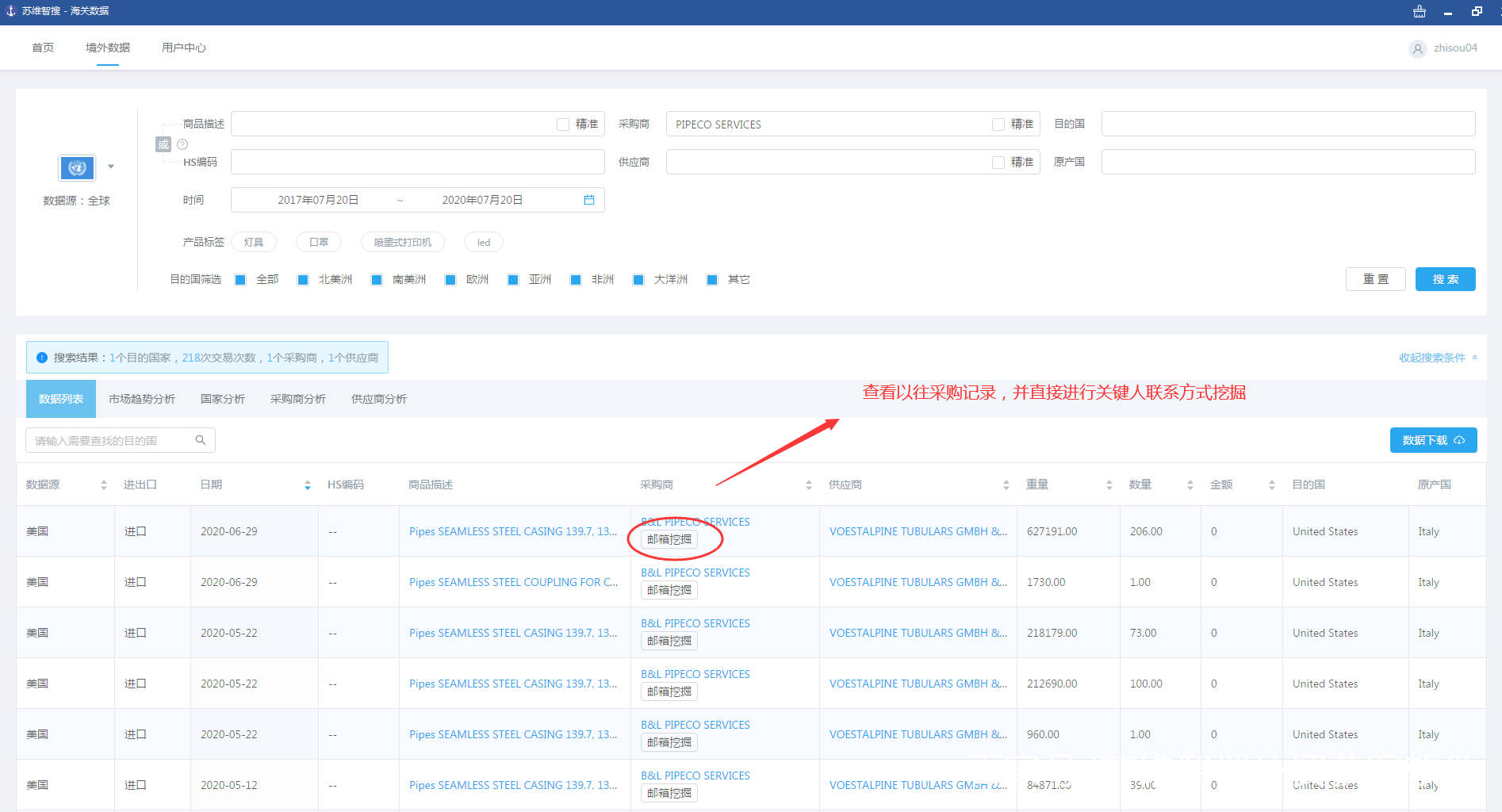Toggle the 北美洲 checkbox
Viewport: 1502px width, 812px height.
point(303,280)
